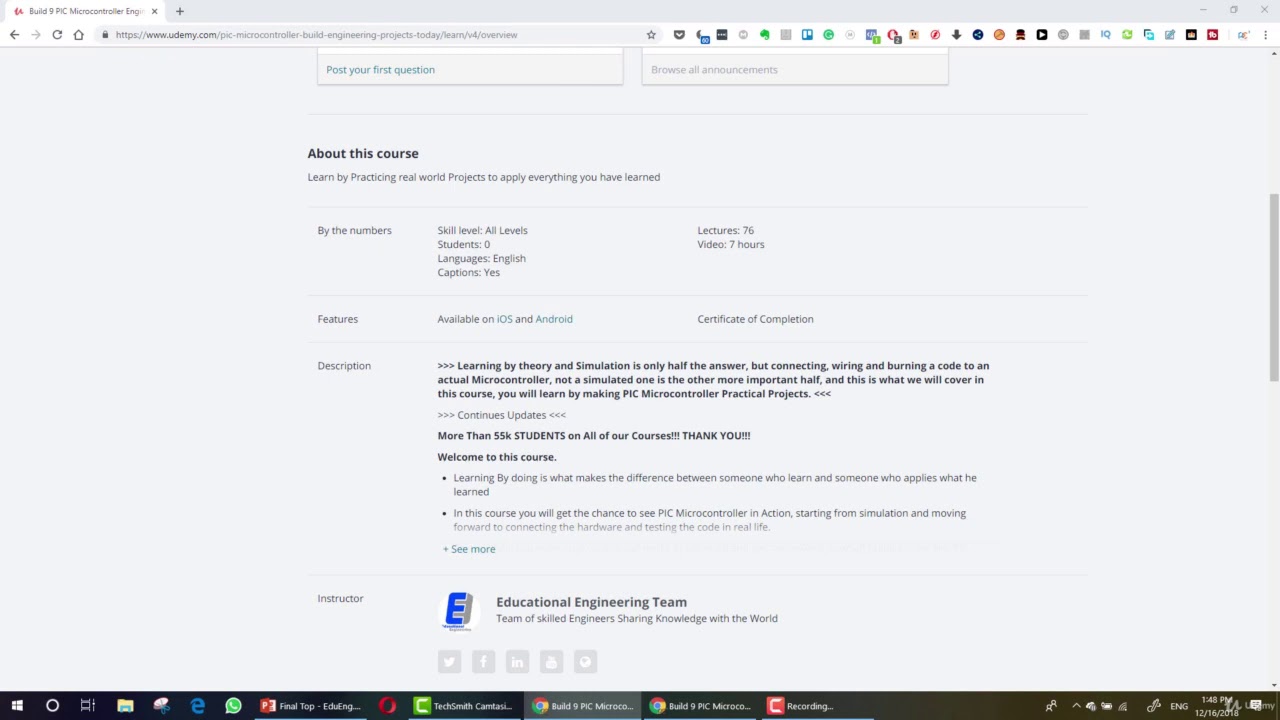Screen dimensions: 1280x720
Task: Select the Build 9 PIC Microcontroller browser tab
Action: (x=85, y=11)
